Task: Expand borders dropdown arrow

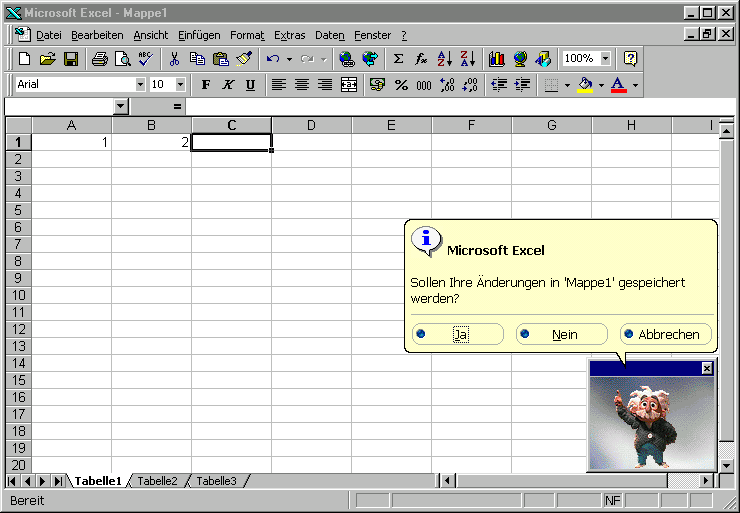Action: [567, 85]
